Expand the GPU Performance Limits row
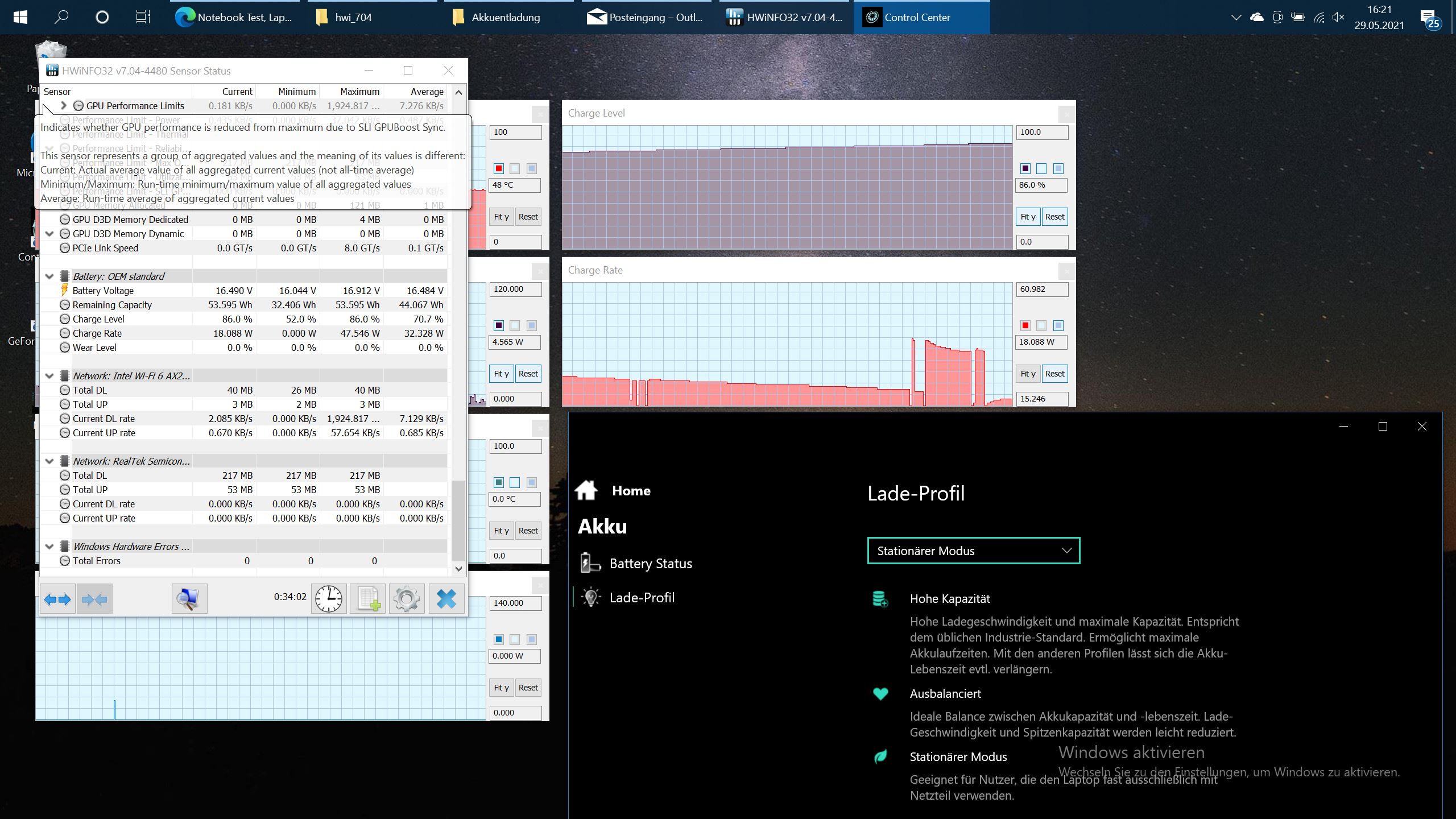Screen dimensions: 1456x819 pos(64,106)
